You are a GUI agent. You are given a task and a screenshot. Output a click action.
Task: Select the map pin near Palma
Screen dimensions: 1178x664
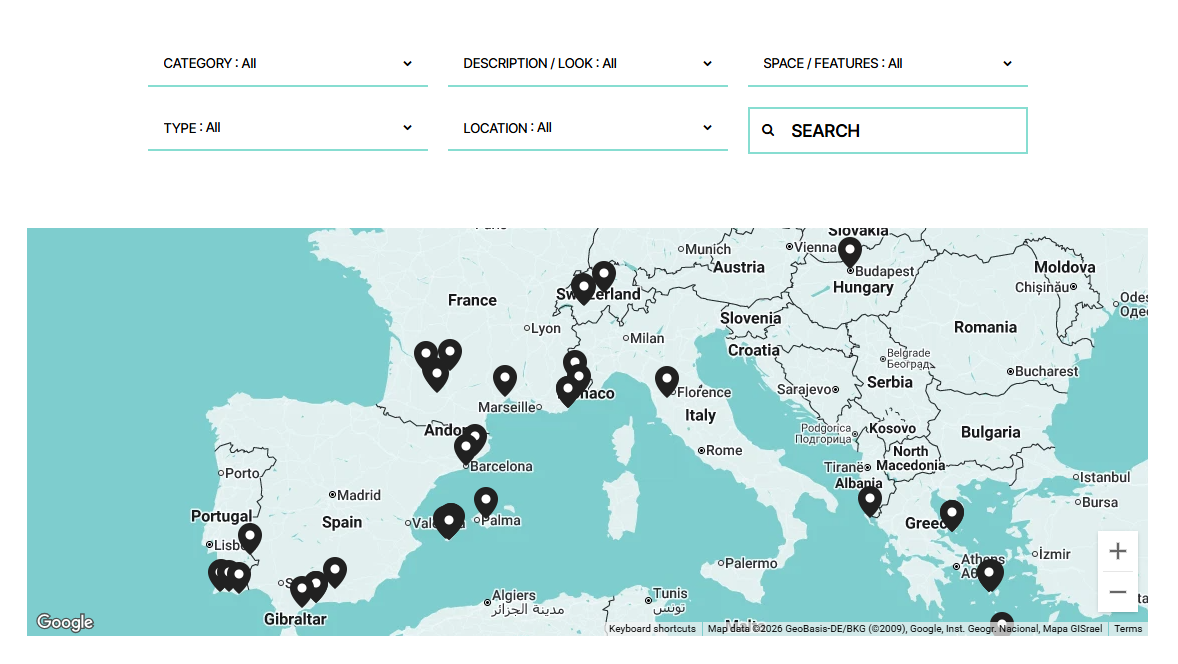[486, 503]
